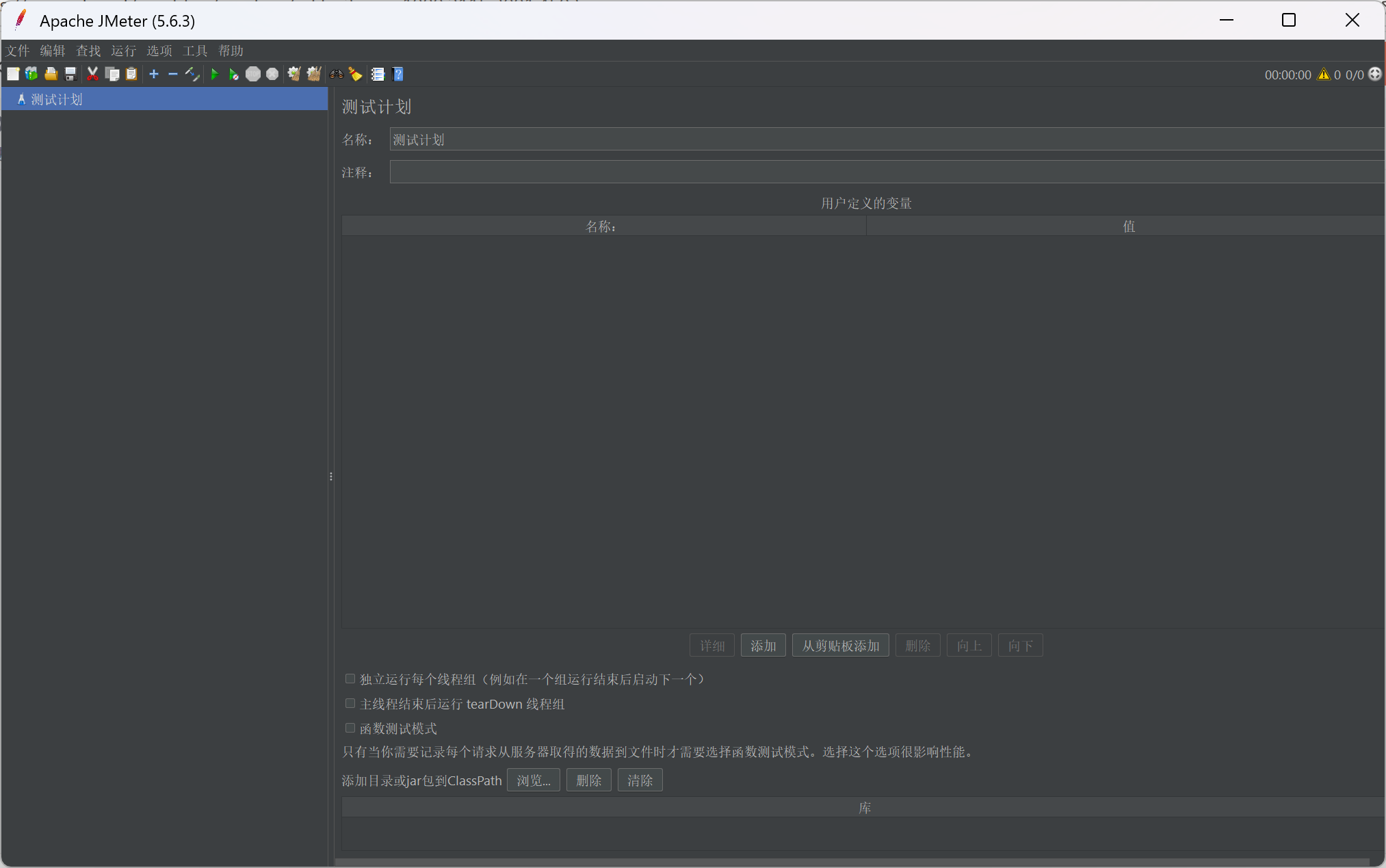1386x868 pixels.
Task: Minimize the Apache JMeter window
Action: tap(1227, 21)
